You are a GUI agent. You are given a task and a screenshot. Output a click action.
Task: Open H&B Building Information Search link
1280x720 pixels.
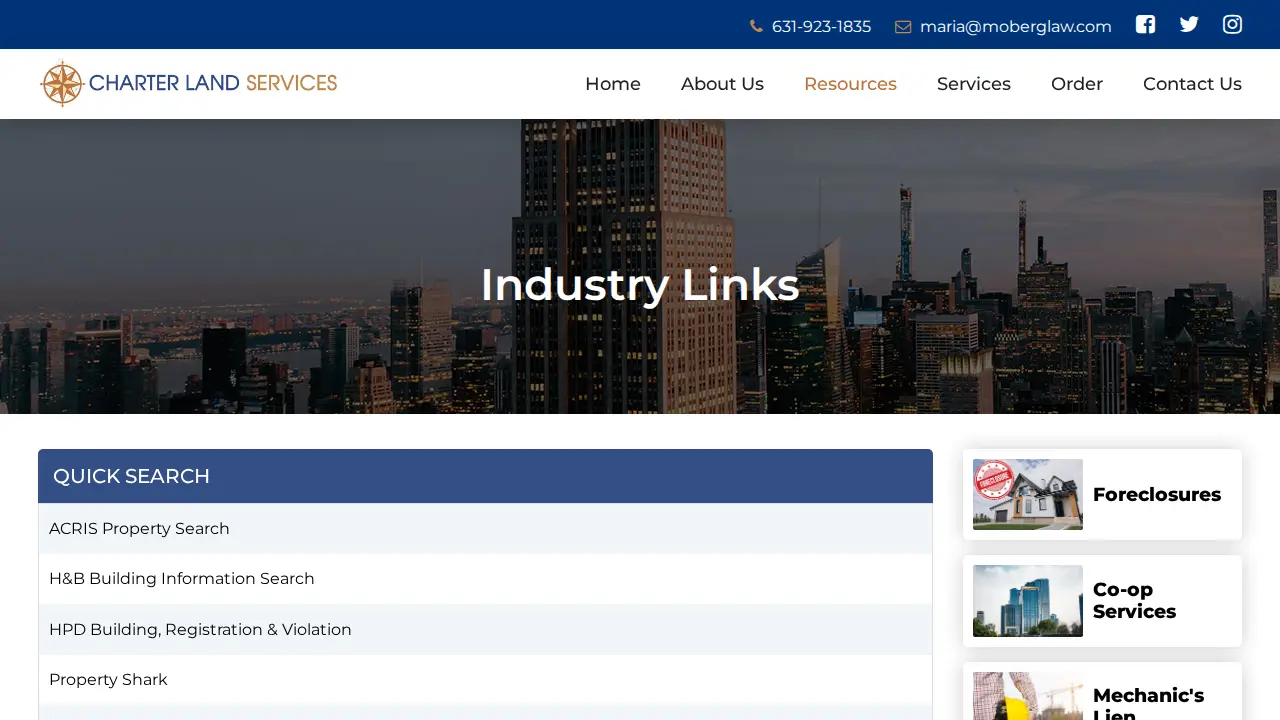[x=182, y=578]
